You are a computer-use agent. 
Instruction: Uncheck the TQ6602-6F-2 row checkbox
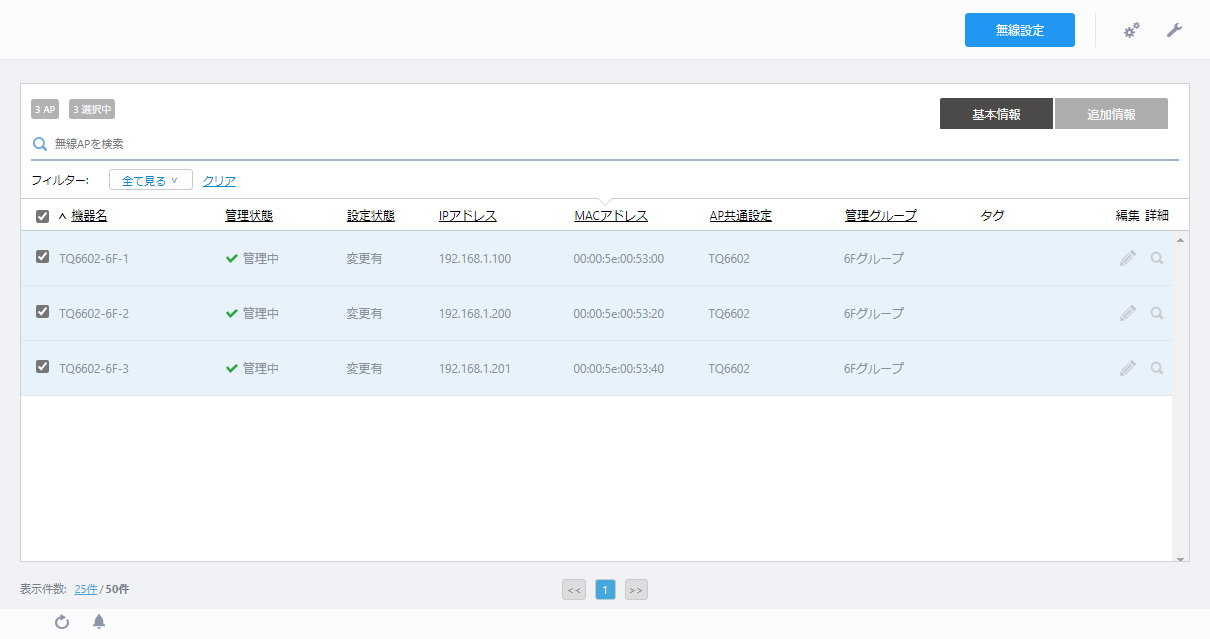pyautogui.click(x=42, y=312)
